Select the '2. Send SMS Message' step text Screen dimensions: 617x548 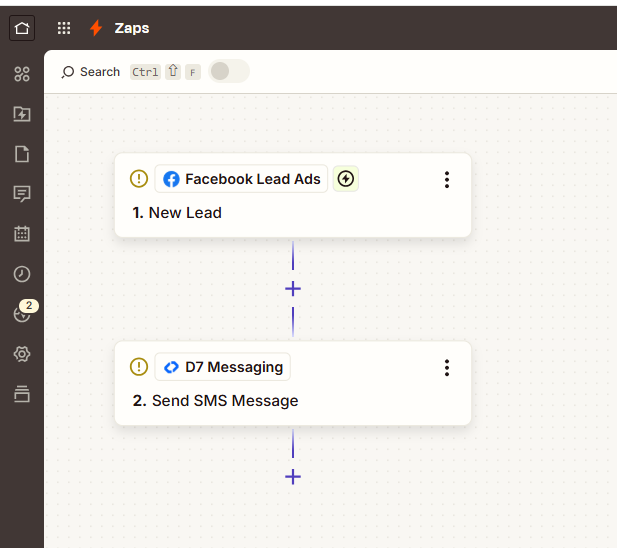pyautogui.click(x=215, y=401)
